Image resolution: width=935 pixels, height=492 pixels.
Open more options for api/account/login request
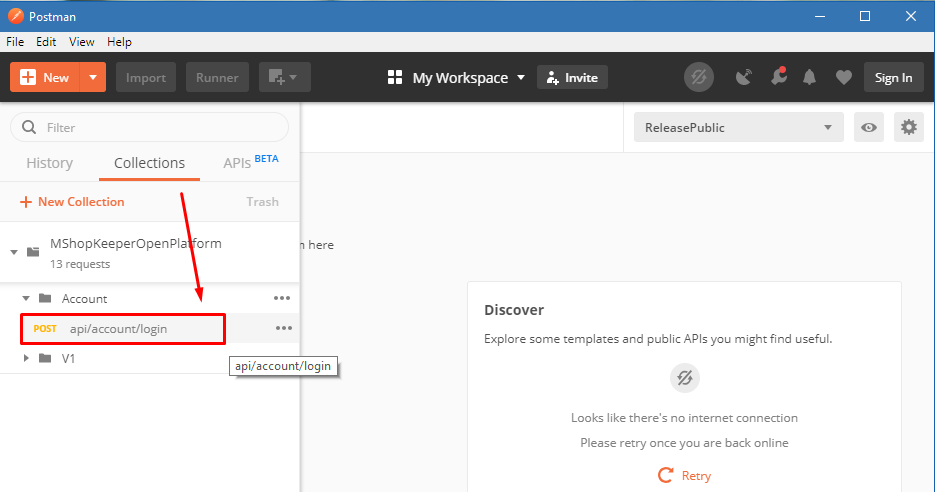point(284,328)
